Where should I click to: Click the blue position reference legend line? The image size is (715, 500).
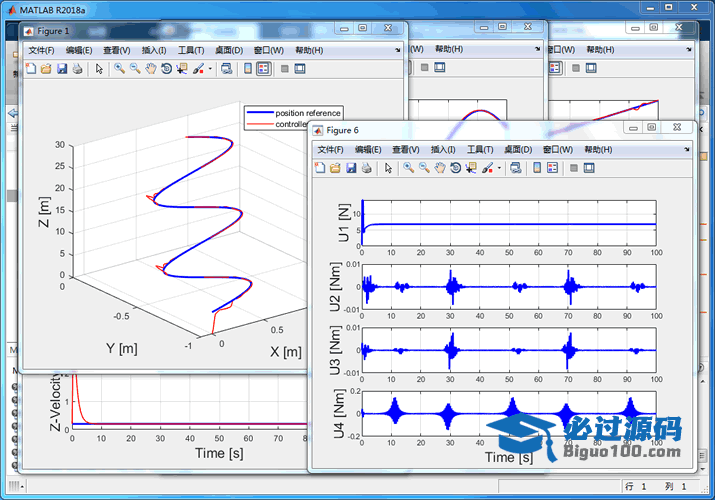[259, 113]
